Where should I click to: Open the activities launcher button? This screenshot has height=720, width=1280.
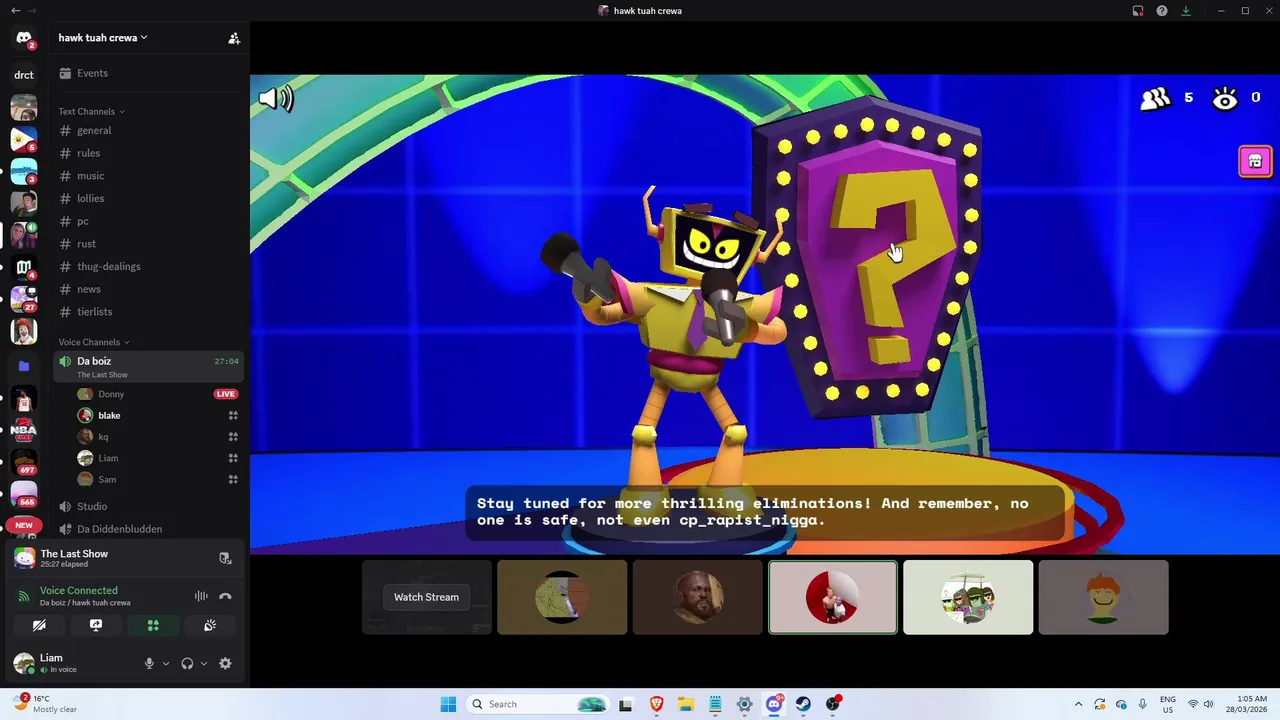click(x=153, y=625)
